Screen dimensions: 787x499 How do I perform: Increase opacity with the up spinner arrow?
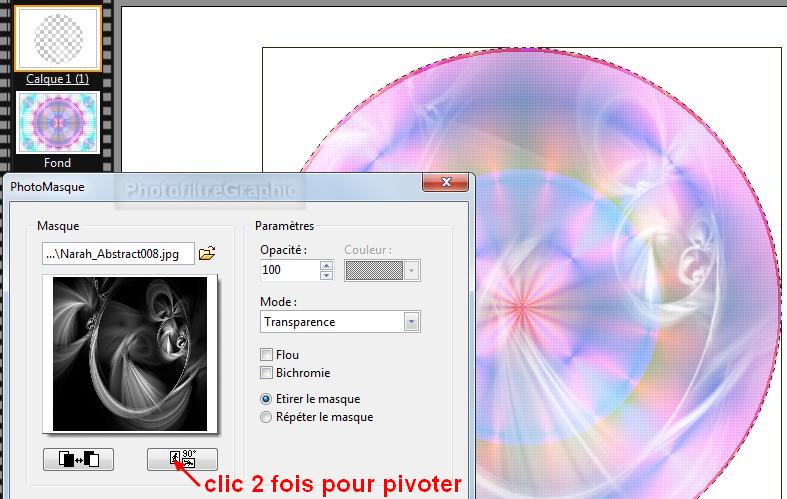(x=327, y=265)
